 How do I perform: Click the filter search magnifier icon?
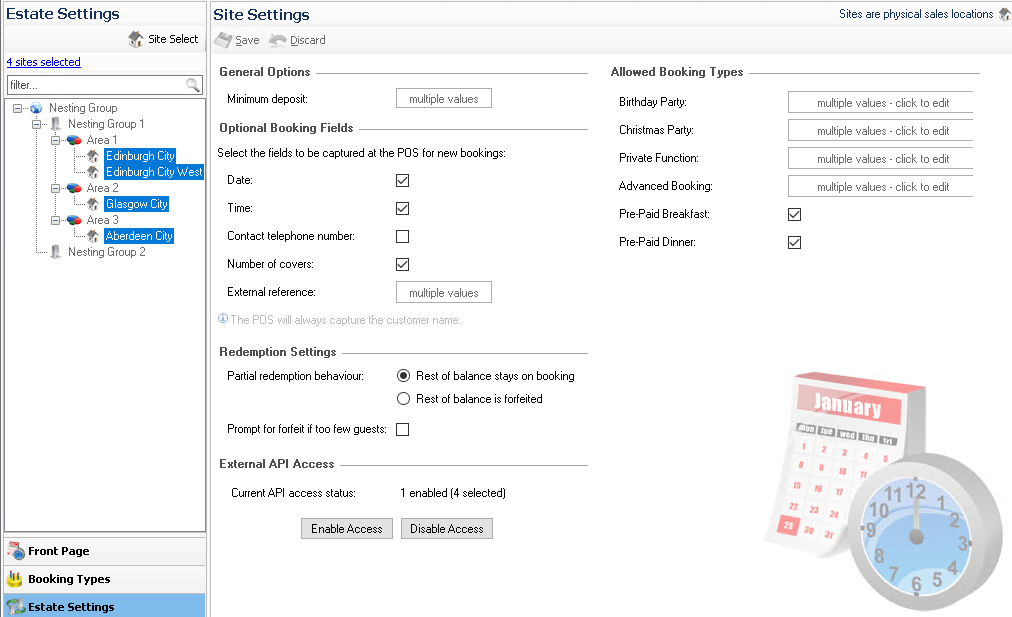193,86
